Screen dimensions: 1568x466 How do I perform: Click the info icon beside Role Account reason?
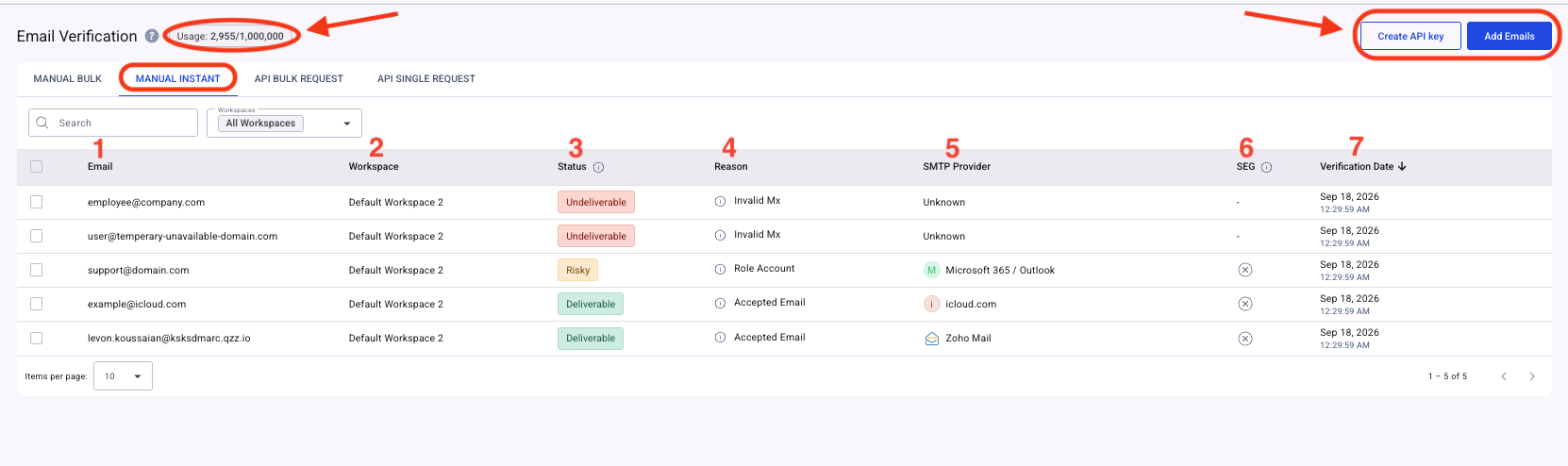[x=720, y=269]
